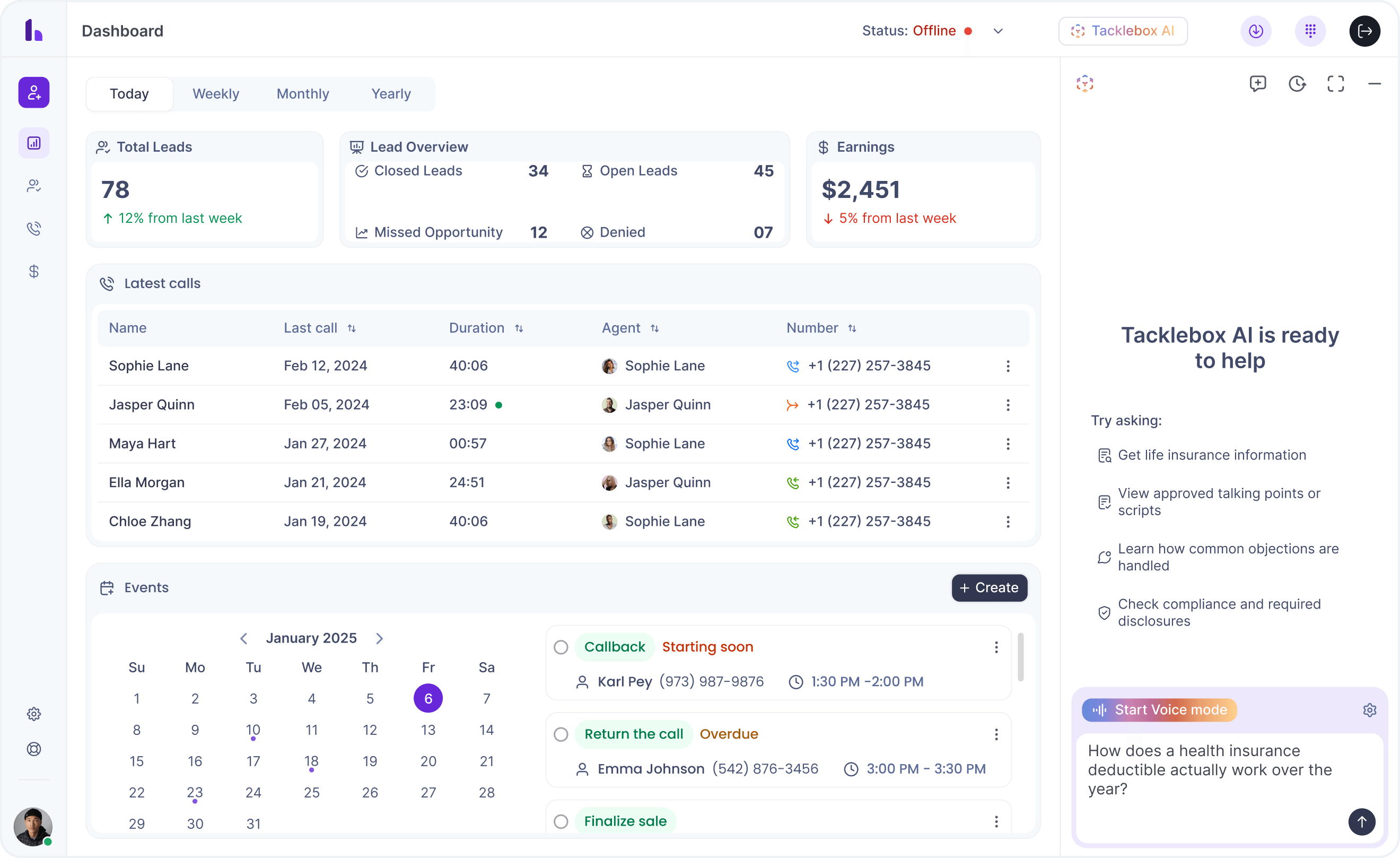This screenshot has height=858, width=1400.
Task: Select the Add Contact icon in the sidebar
Action: [33, 92]
